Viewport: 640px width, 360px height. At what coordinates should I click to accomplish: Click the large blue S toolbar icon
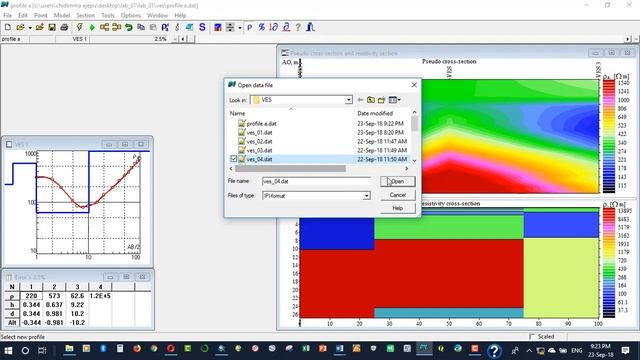point(202,27)
